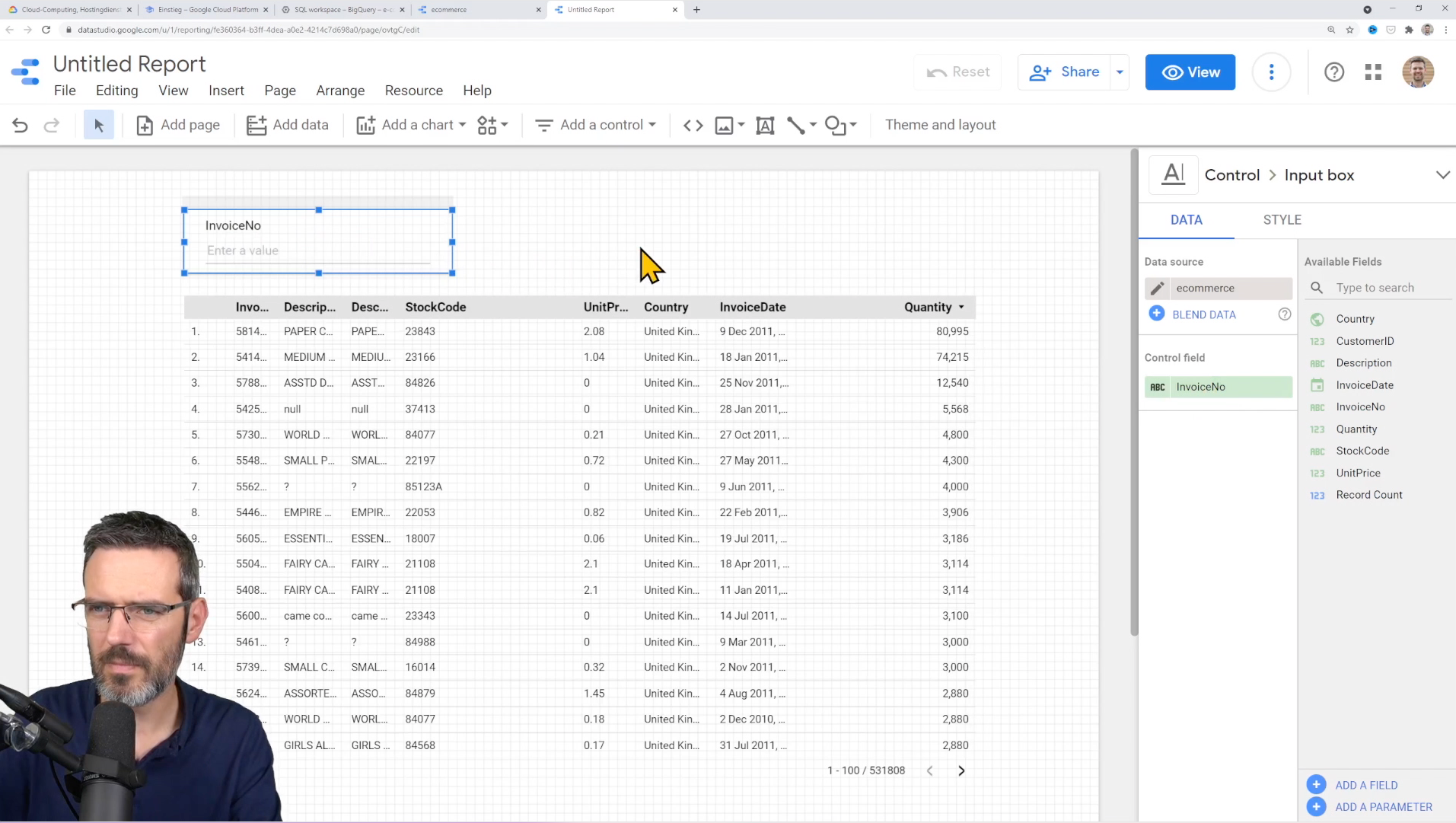Click the text box tool icon
The image size is (1456, 823).
(x=765, y=125)
